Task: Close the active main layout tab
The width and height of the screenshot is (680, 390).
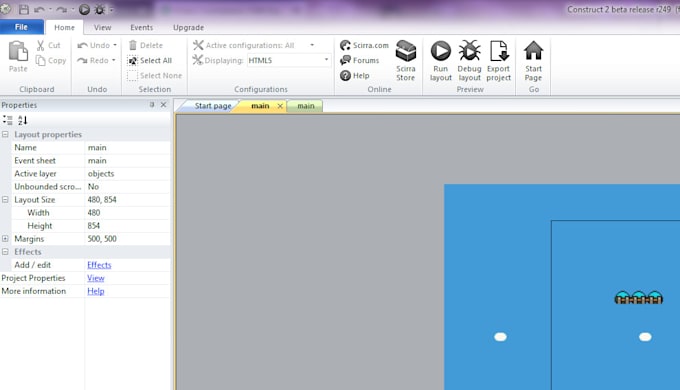Action: tap(280, 106)
